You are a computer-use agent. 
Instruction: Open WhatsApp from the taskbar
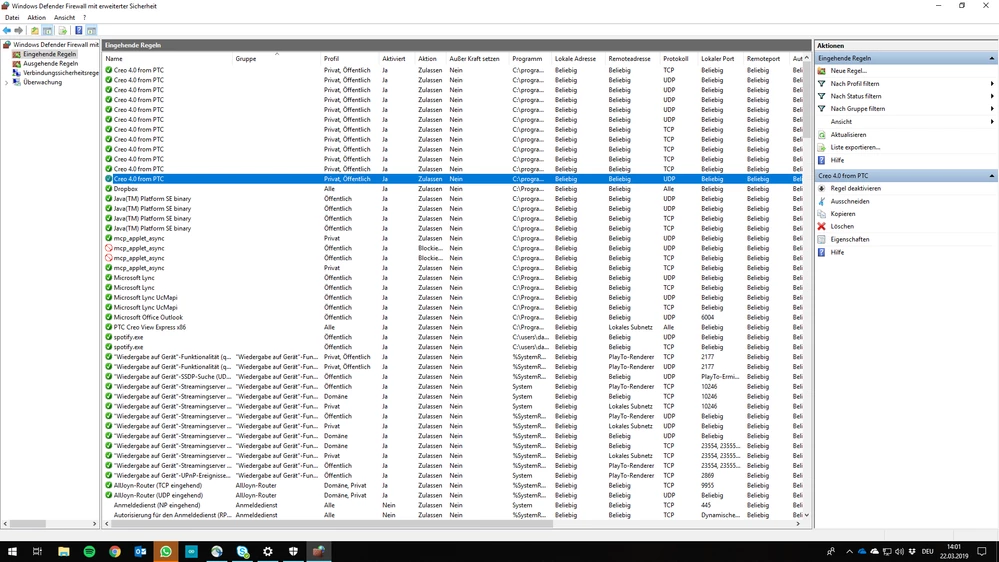point(166,551)
